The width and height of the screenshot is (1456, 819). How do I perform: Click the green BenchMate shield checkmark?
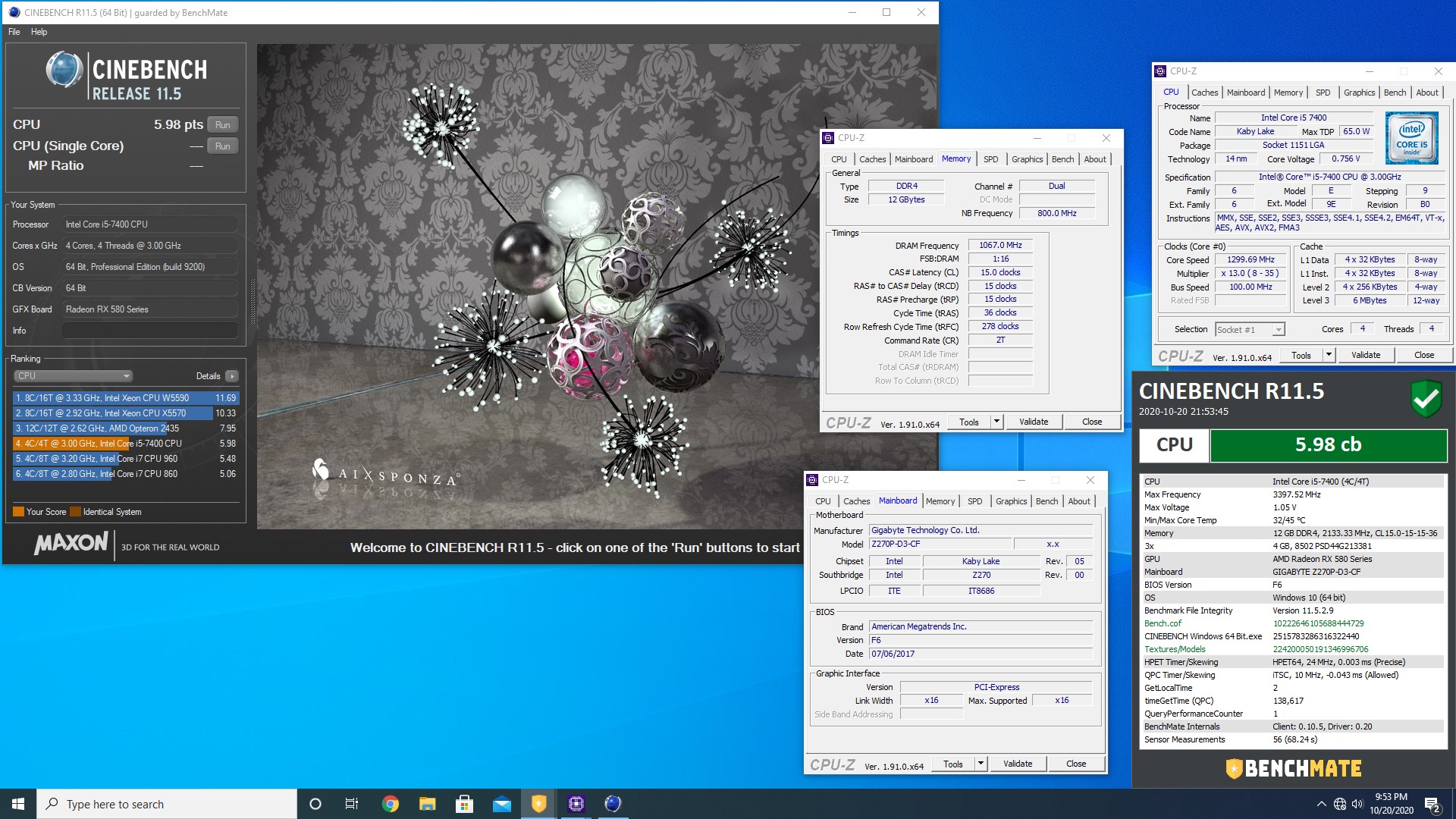1426,398
